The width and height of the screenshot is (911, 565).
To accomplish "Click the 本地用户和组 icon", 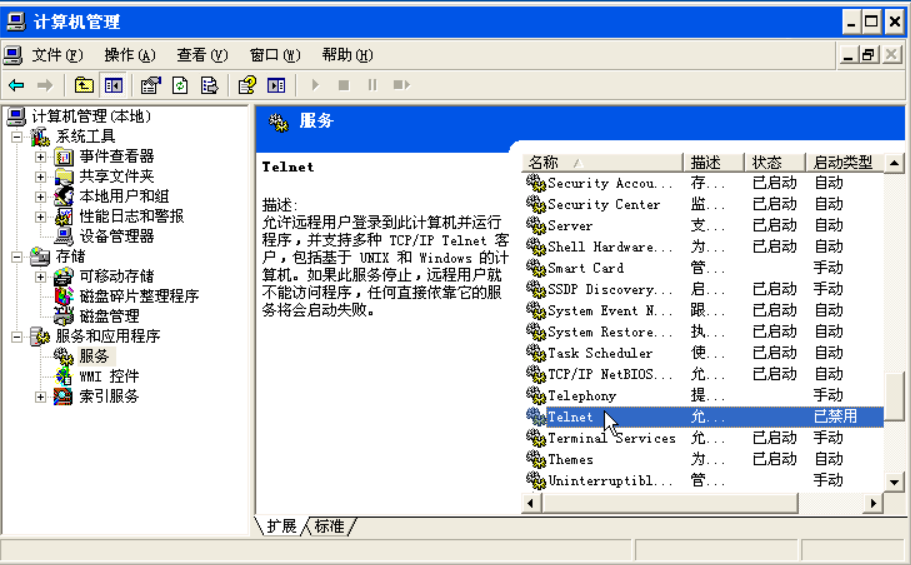I will point(63,196).
